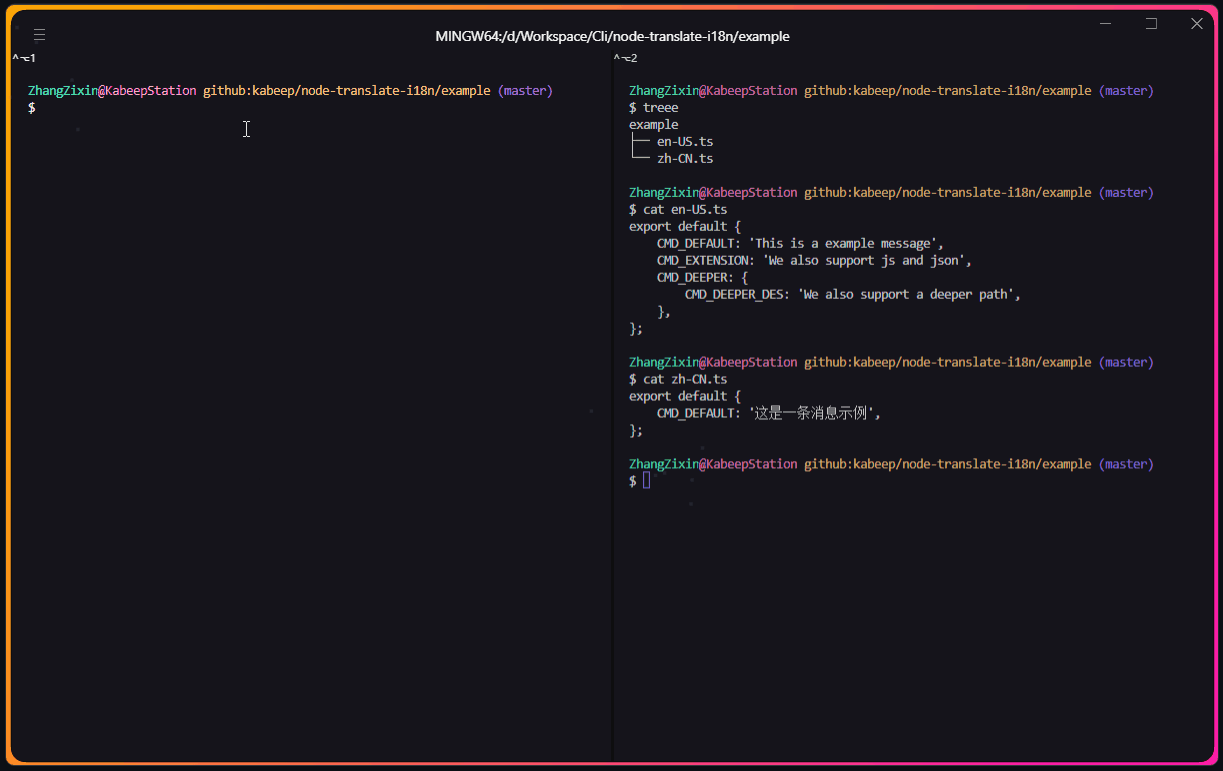This screenshot has width=1223, height=771.
Task: Switch to the ^~2 pane tab
Action: point(626,58)
